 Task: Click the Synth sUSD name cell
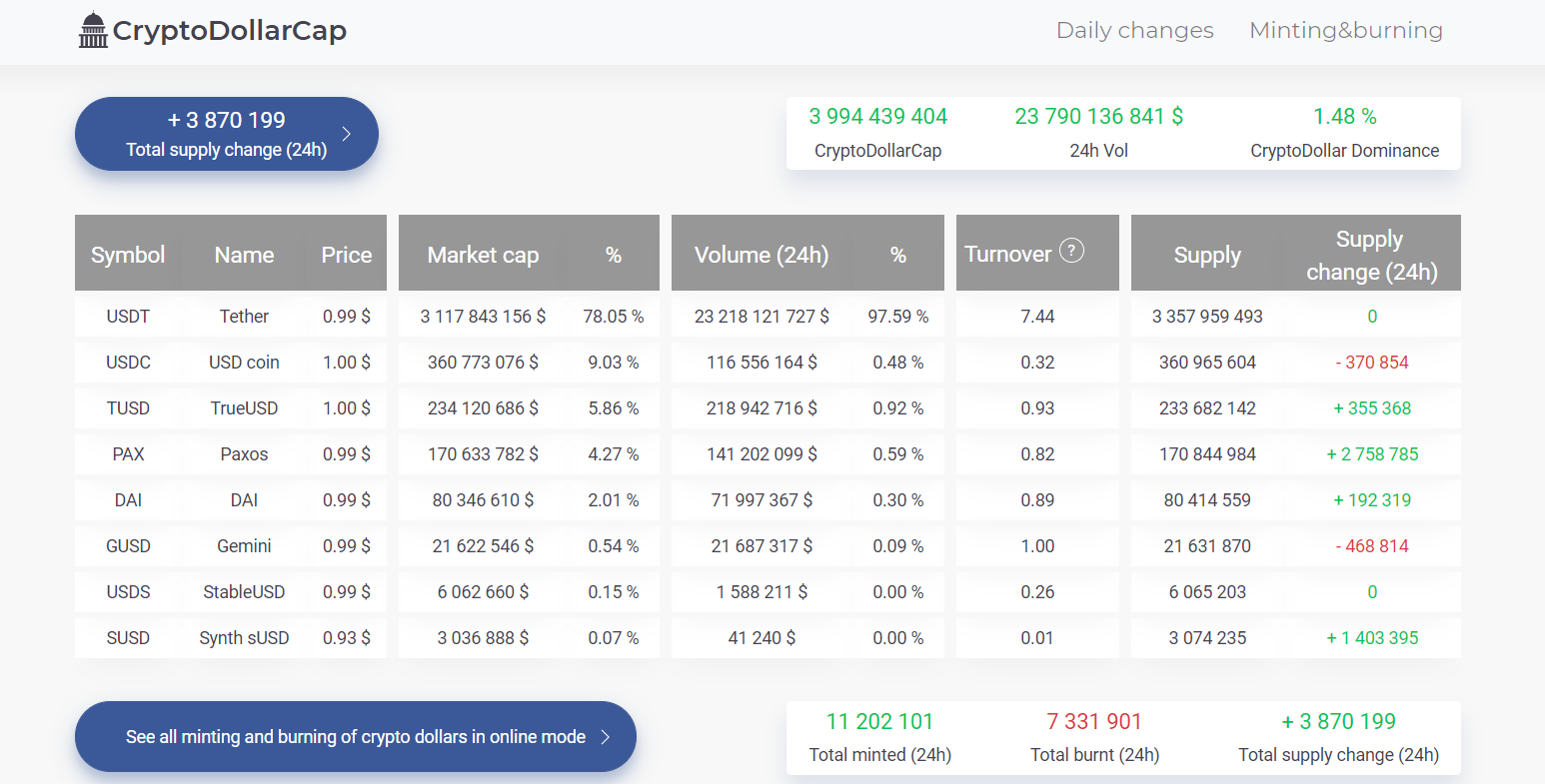[x=244, y=638]
